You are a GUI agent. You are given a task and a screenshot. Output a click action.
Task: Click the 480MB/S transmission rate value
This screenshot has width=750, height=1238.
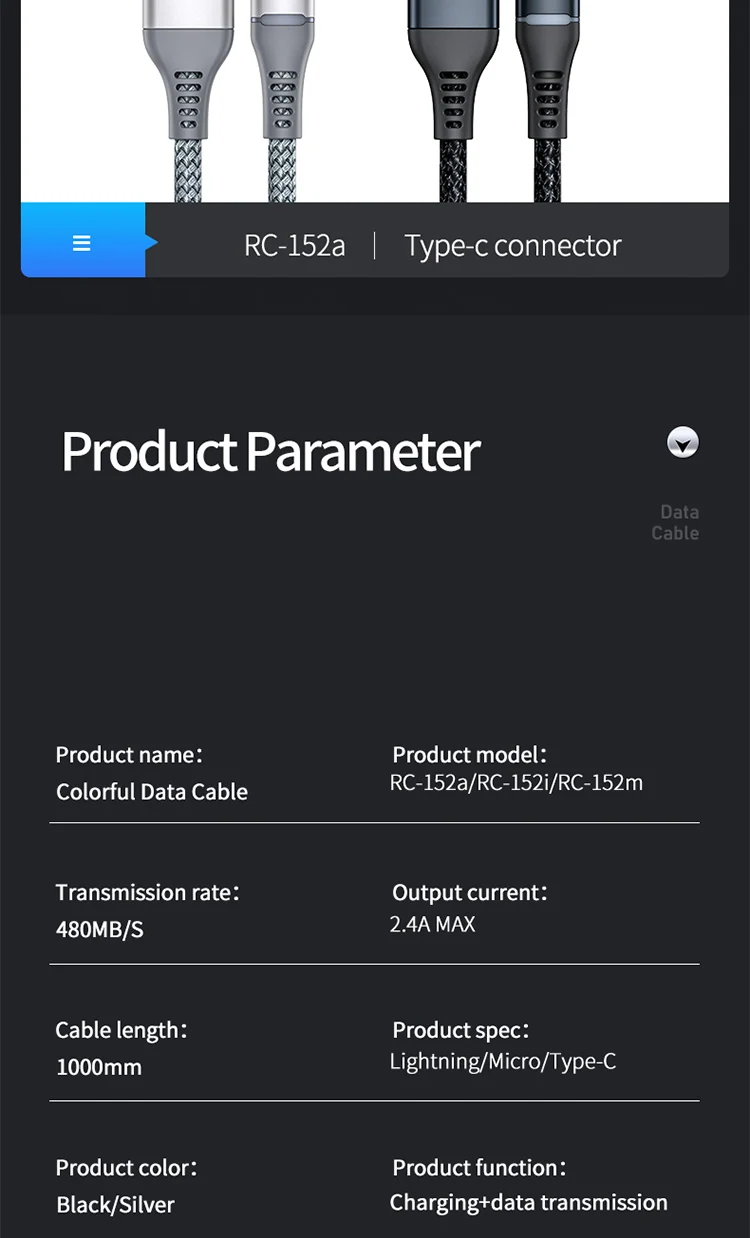click(x=100, y=930)
